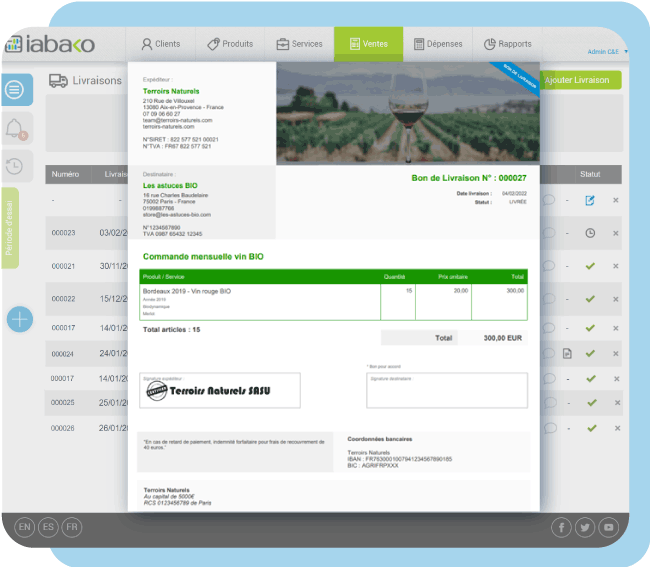Image resolution: width=650 pixels, height=567 pixels.
Task: Delete delivery 000022 with its X icon
Action: point(616,299)
